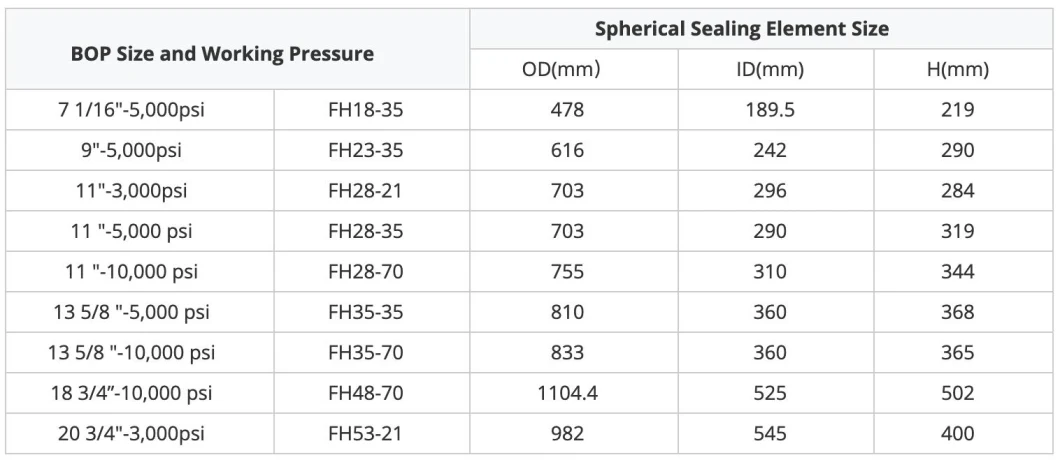Select the H value 502
The height and width of the screenshot is (462, 1060).
click(957, 393)
